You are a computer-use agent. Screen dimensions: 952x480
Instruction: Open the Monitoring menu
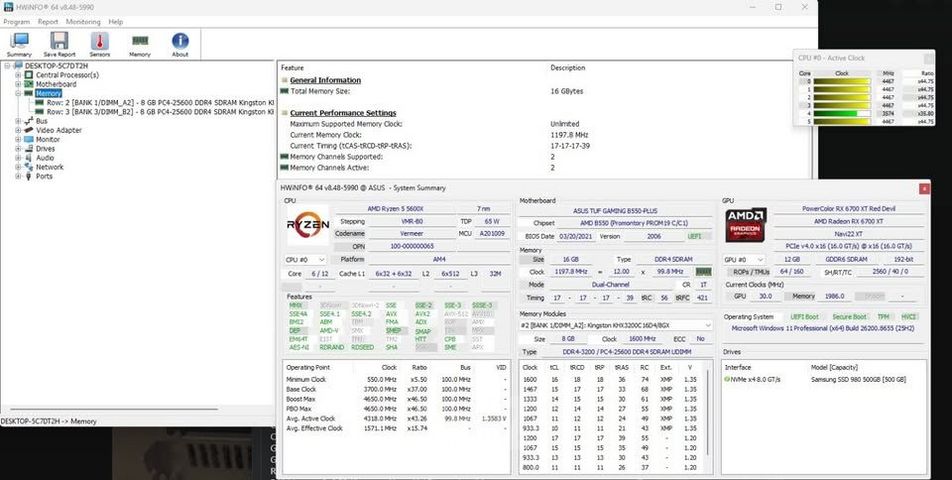click(x=83, y=22)
